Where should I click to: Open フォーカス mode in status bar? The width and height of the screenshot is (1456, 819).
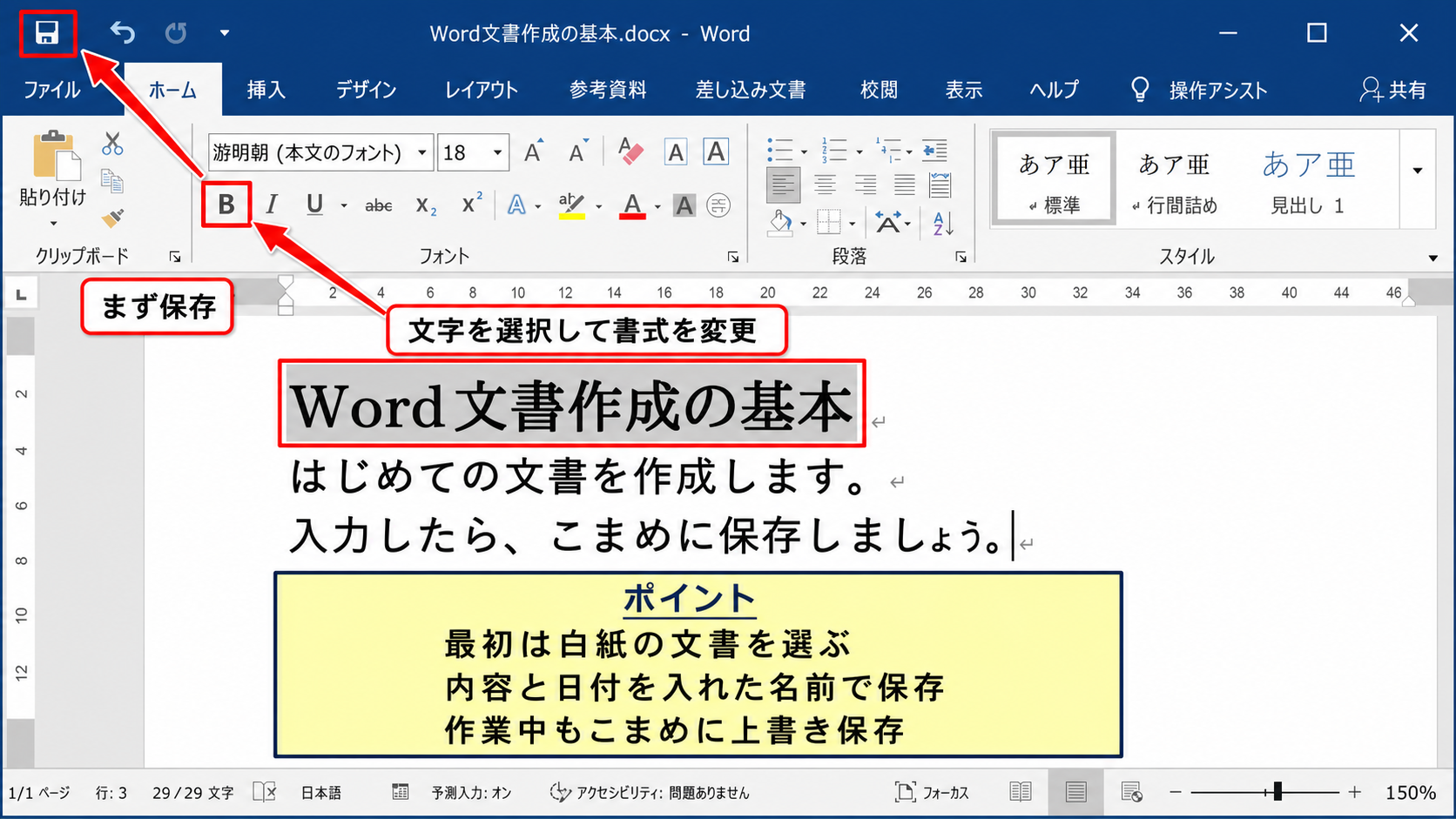pos(932,793)
